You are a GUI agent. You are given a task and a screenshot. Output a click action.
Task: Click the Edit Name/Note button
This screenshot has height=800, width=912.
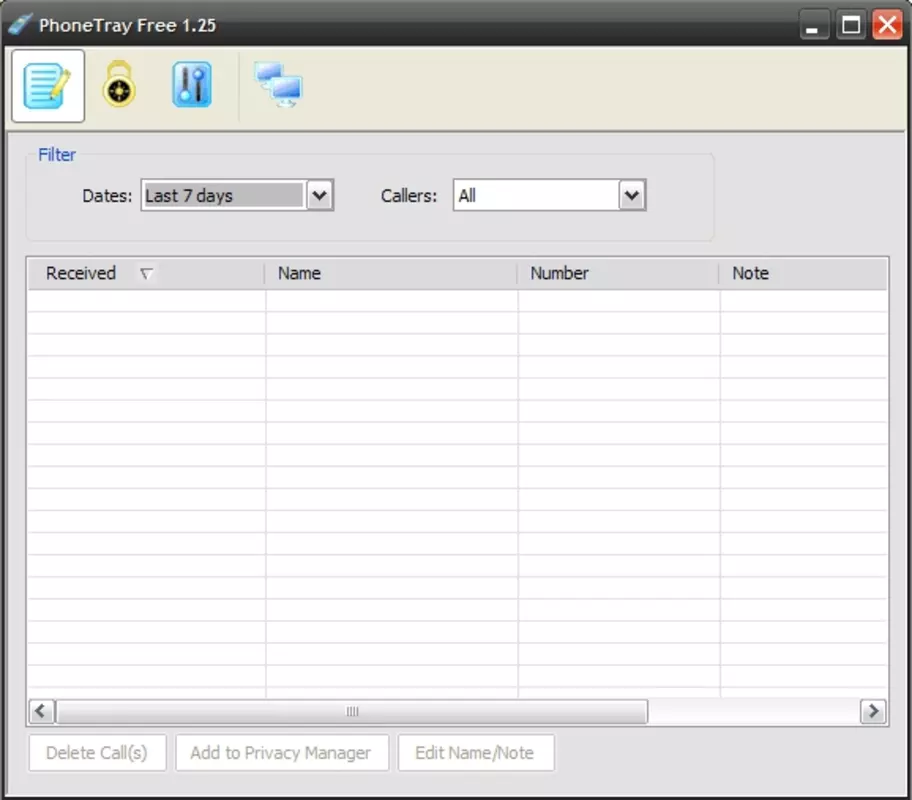(x=475, y=753)
